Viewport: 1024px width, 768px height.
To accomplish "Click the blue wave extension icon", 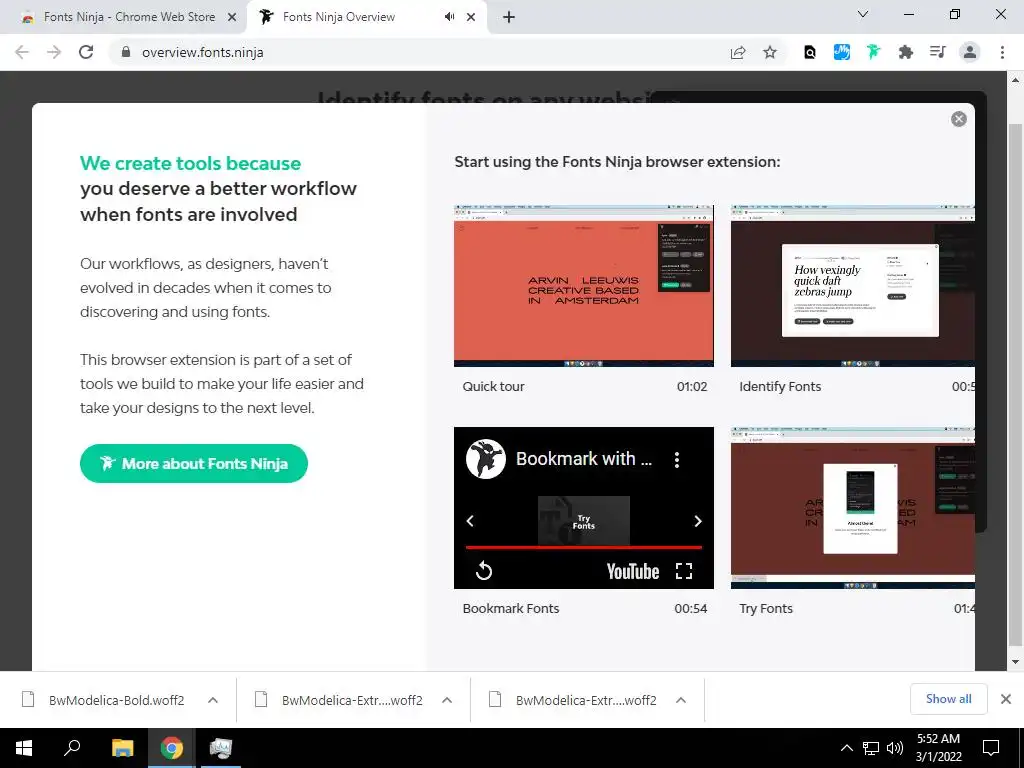I will (x=842, y=52).
